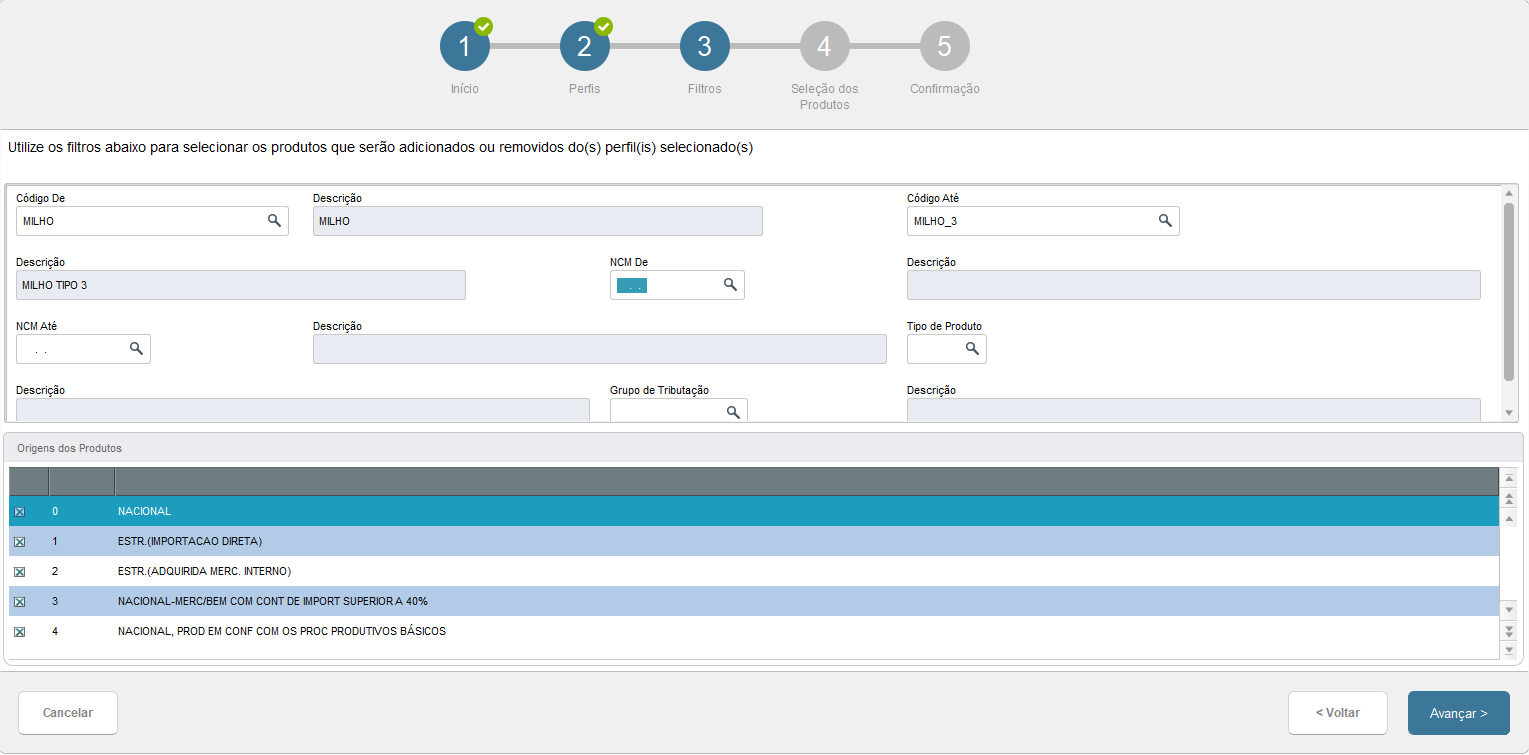This screenshot has height=755, width=1529.
Task: Click the filter panel scroll-up arrow
Action: 1509,192
